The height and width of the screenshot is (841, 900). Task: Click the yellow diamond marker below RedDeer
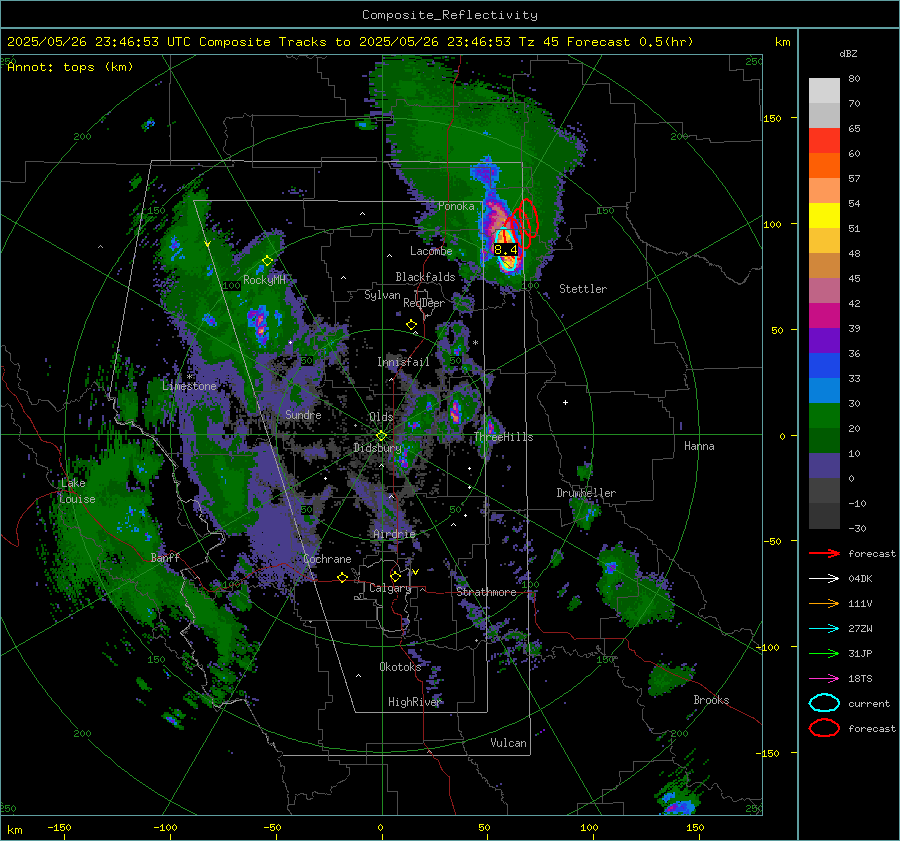pos(411,325)
